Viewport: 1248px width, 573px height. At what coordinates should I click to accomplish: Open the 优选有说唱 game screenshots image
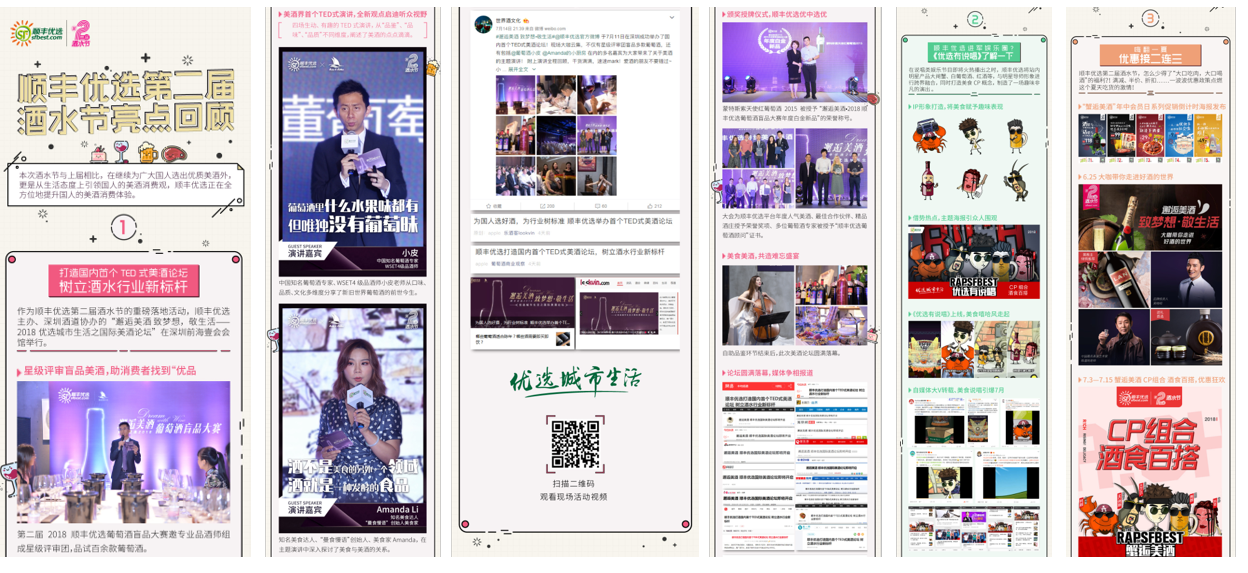click(974, 349)
